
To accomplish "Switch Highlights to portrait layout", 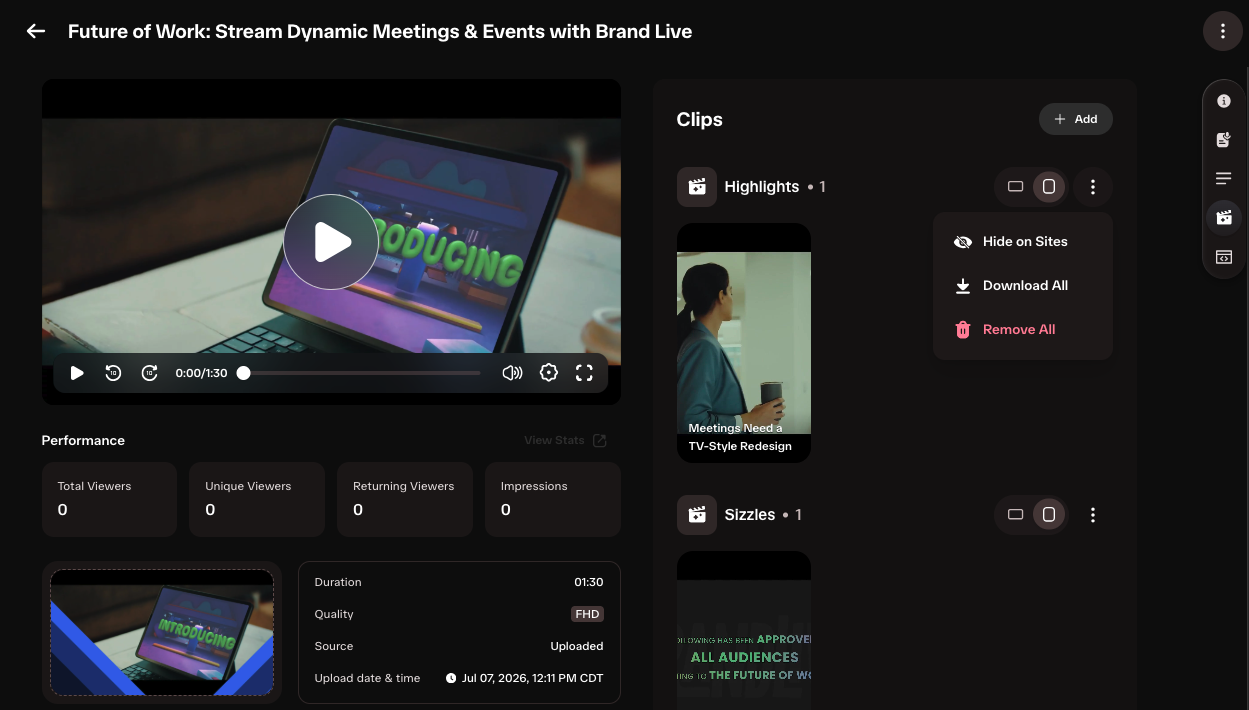I will coord(1049,187).
